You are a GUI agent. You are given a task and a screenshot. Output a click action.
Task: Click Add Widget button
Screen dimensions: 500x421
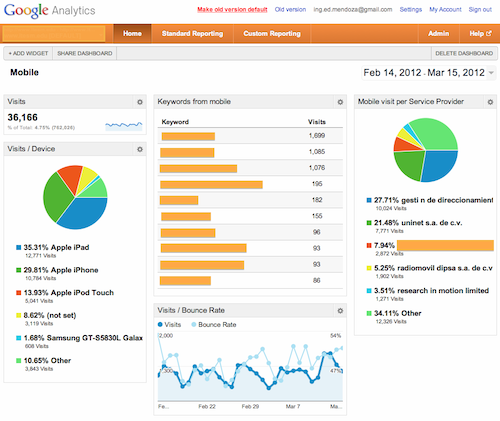click(28, 53)
